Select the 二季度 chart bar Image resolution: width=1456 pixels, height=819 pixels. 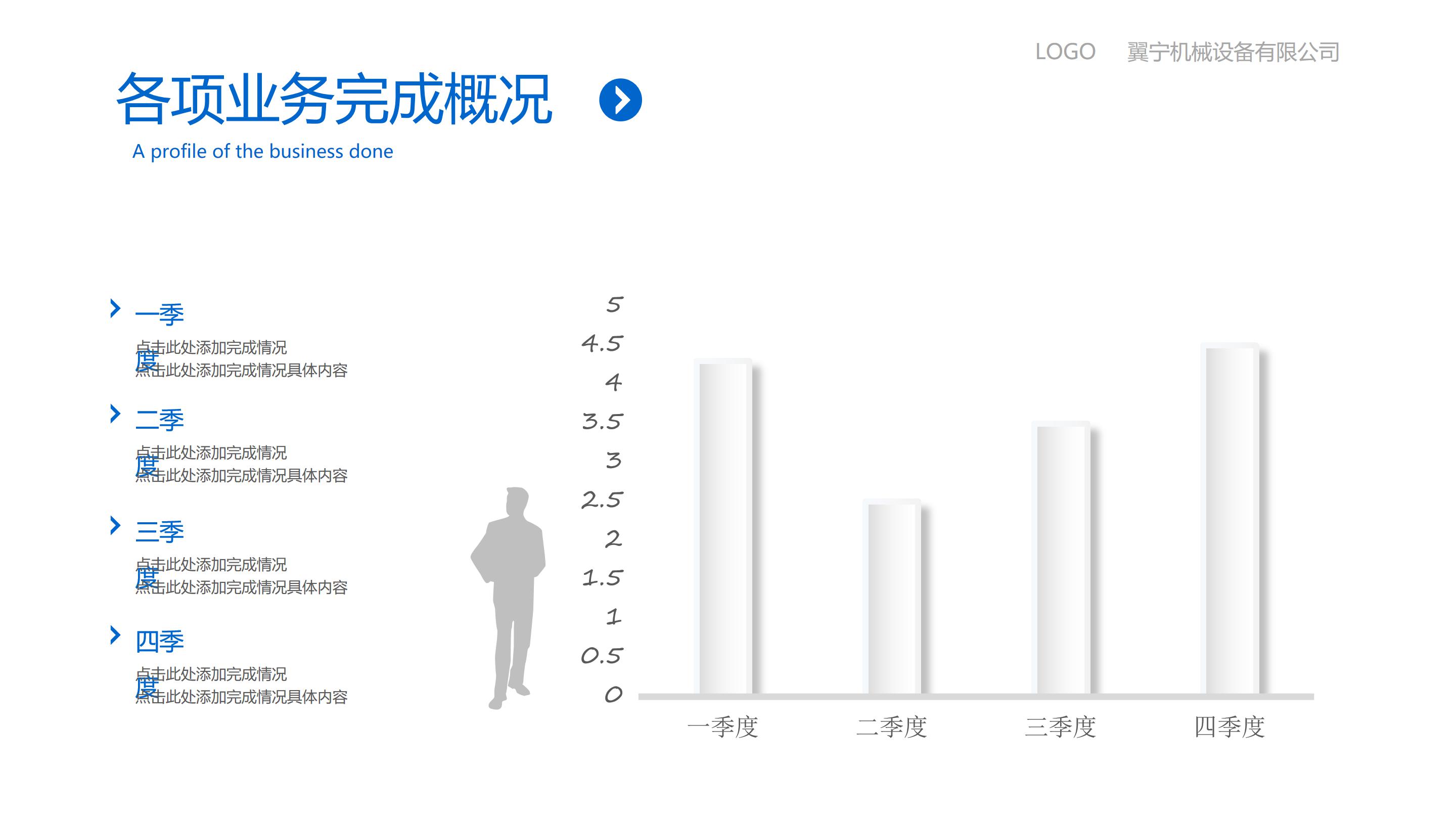(x=891, y=597)
